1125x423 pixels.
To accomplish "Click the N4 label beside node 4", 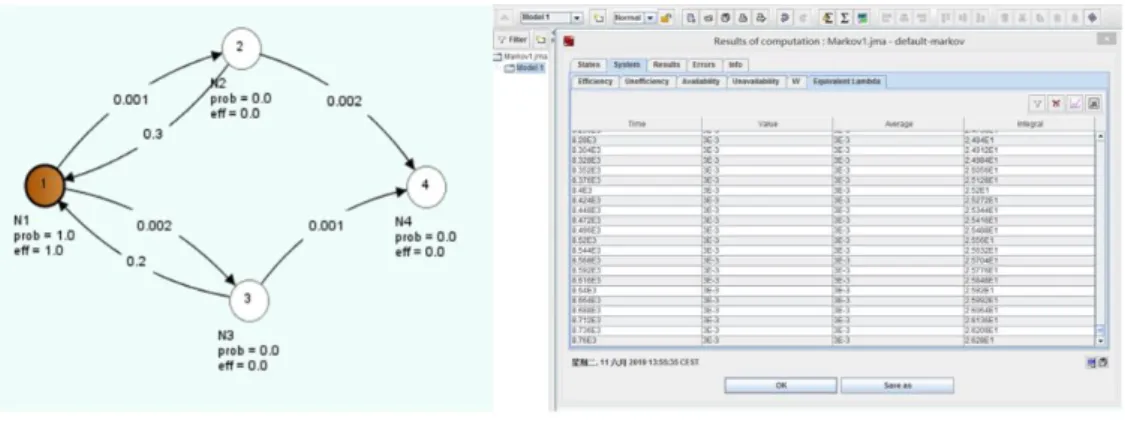I will [403, 222].
